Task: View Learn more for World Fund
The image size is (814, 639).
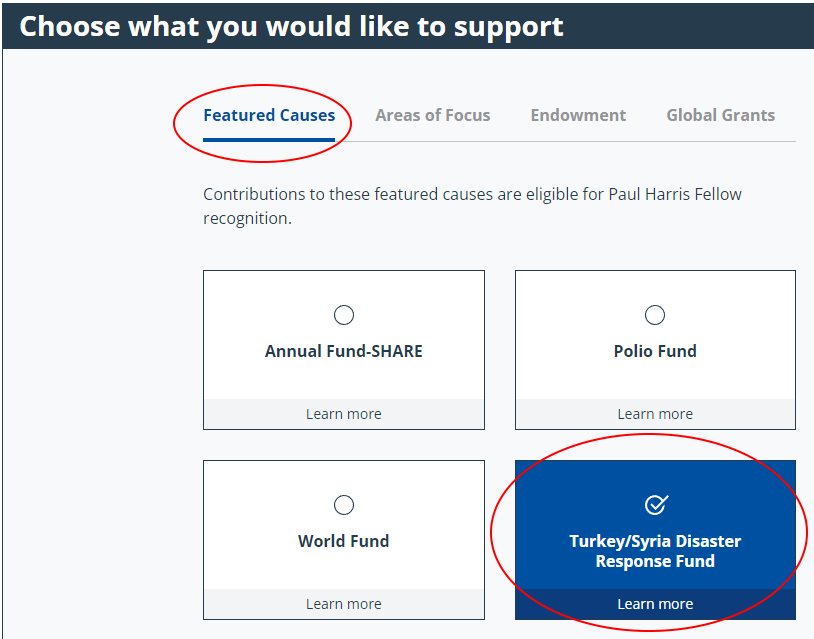Action: [x=344, y=604]
